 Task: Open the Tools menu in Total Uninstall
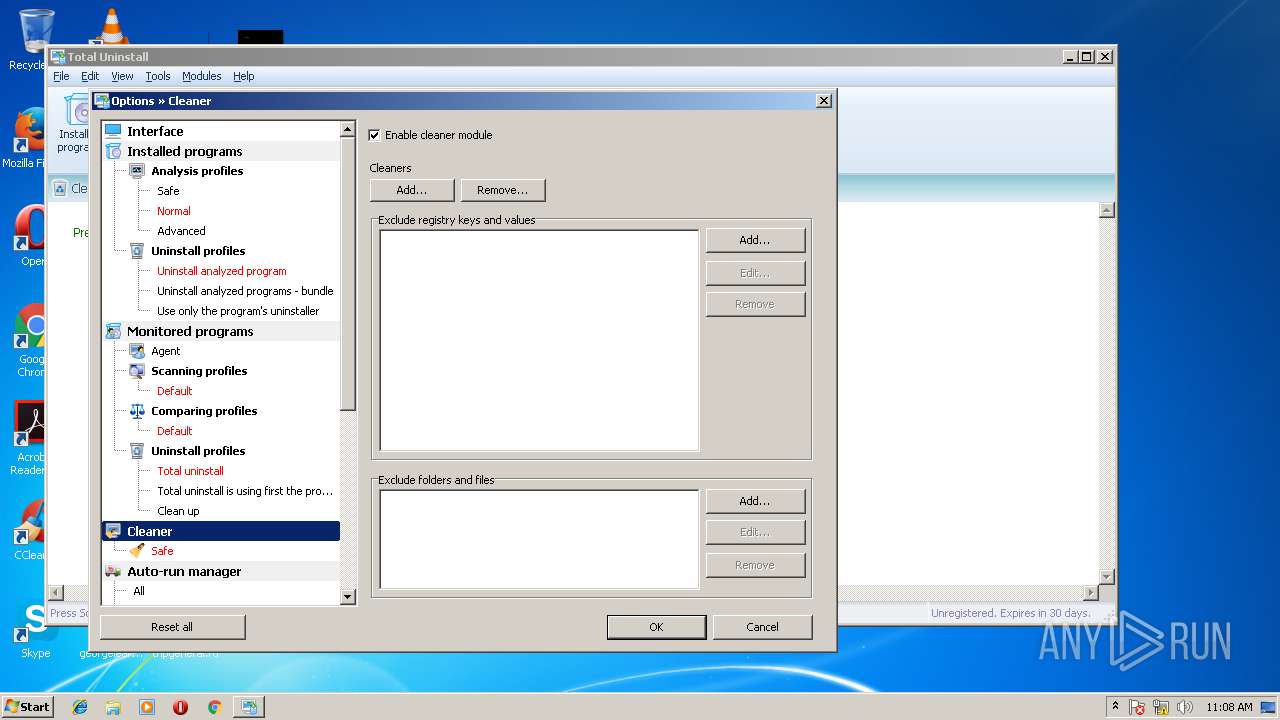pyautogui.click(x=158, y=76)
